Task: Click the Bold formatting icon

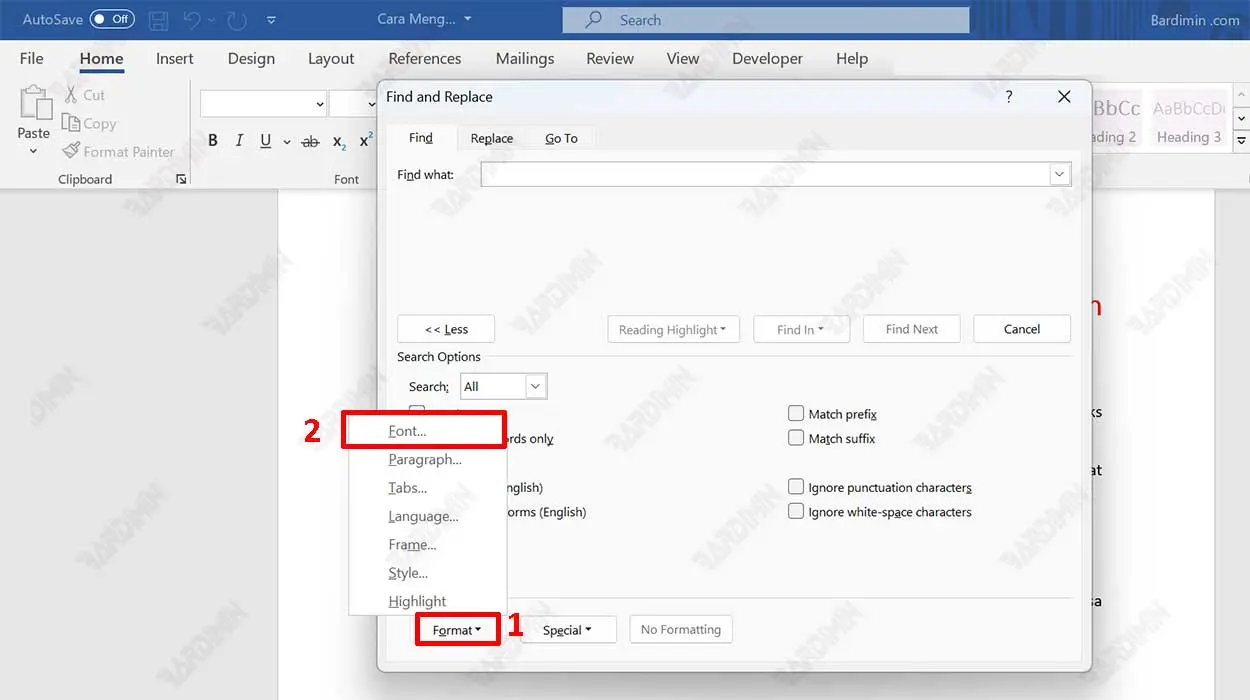Action: 213,141
